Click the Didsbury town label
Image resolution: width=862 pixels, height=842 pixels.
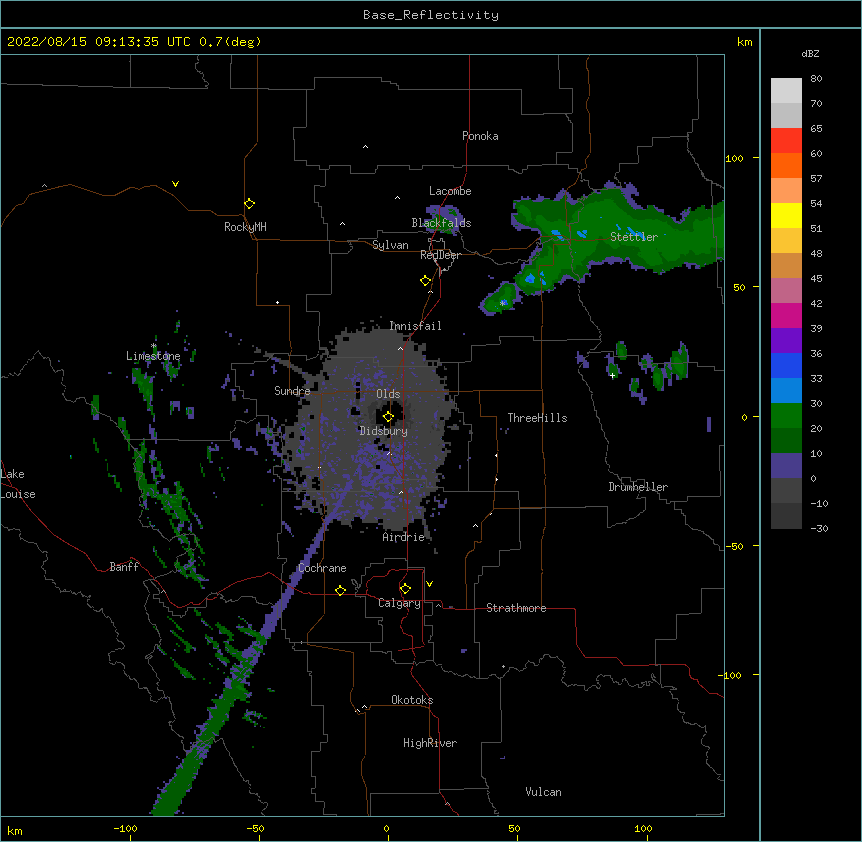[x=384, y=431]
